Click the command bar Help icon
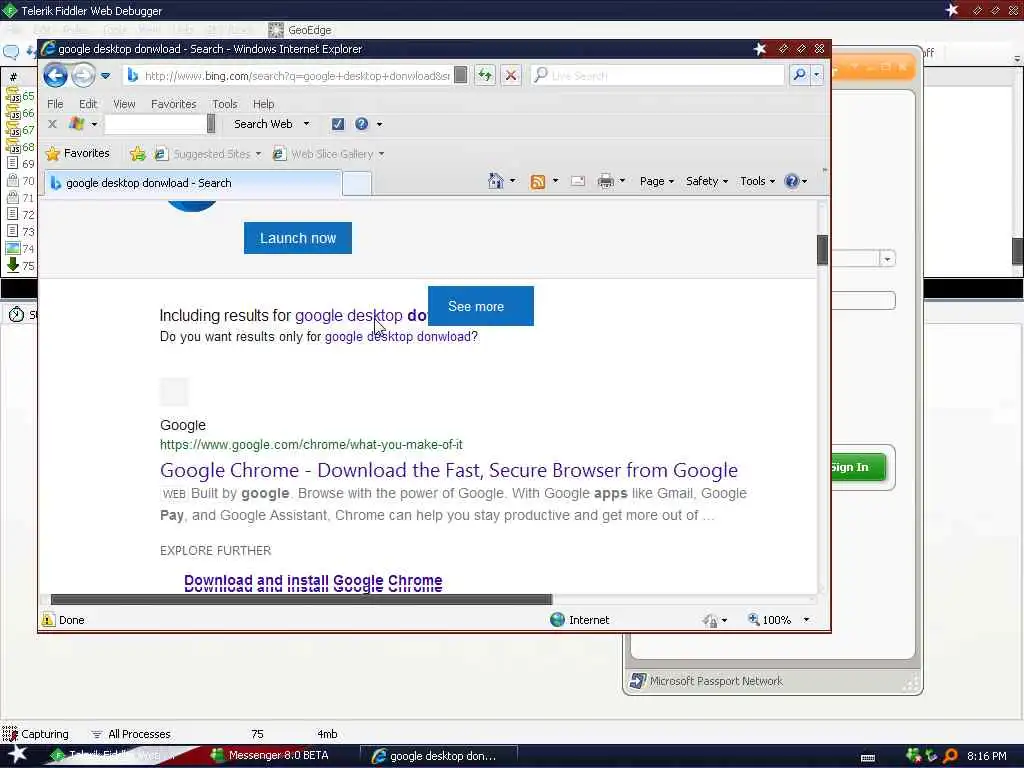The image size is (1024, 768). click(x=792, y=181)
